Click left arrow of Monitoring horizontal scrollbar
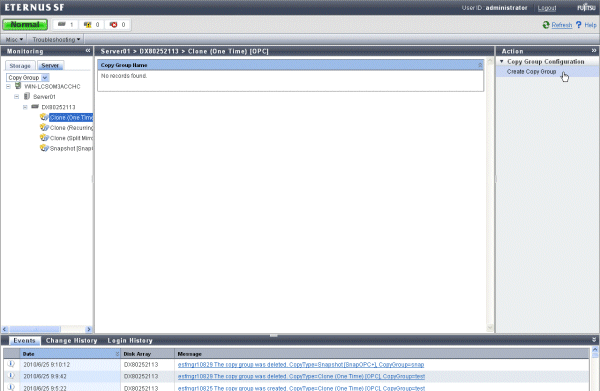Screen dimensions: 600x391 [5, 329]
